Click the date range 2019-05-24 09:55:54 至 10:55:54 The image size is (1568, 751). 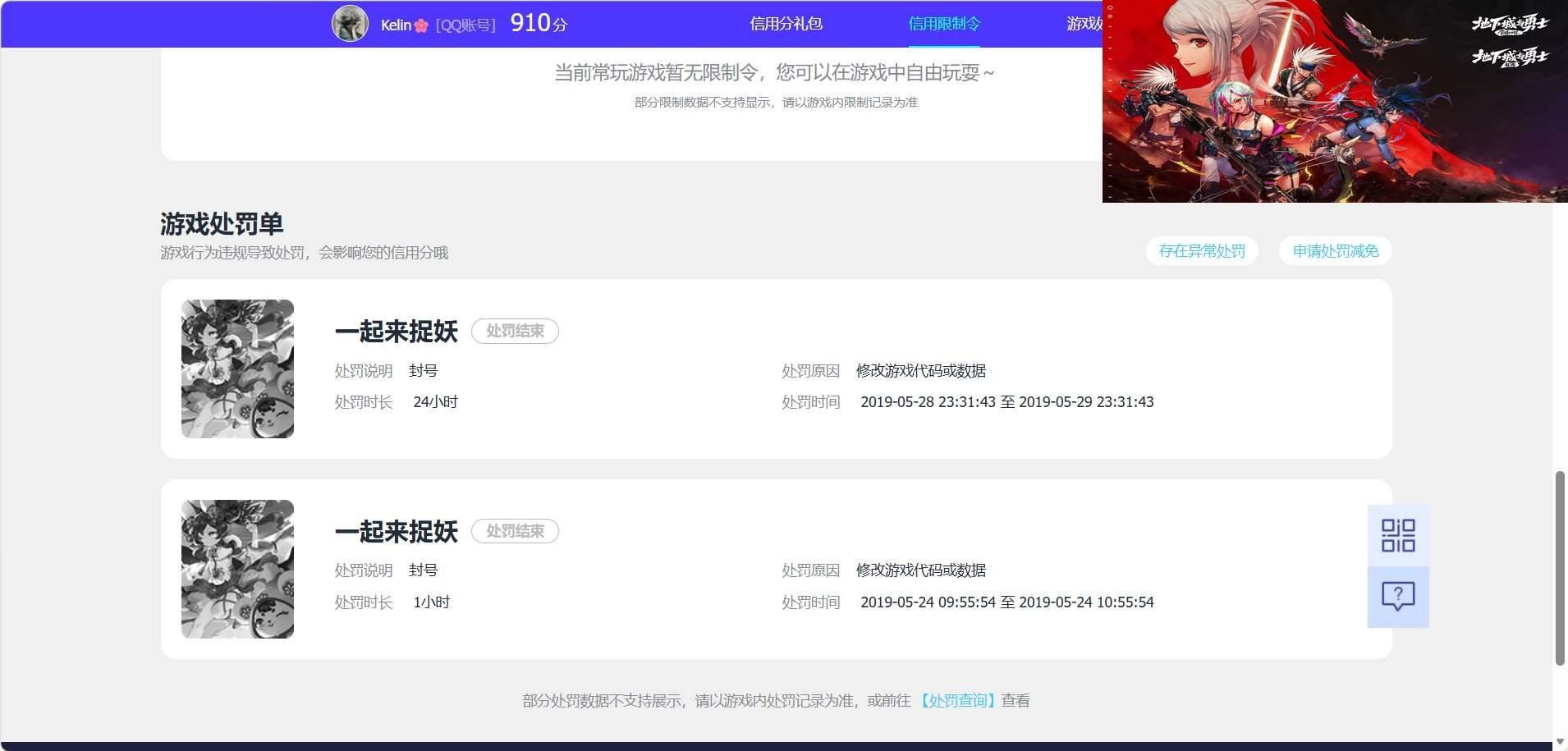click(x=1006, y=602)
